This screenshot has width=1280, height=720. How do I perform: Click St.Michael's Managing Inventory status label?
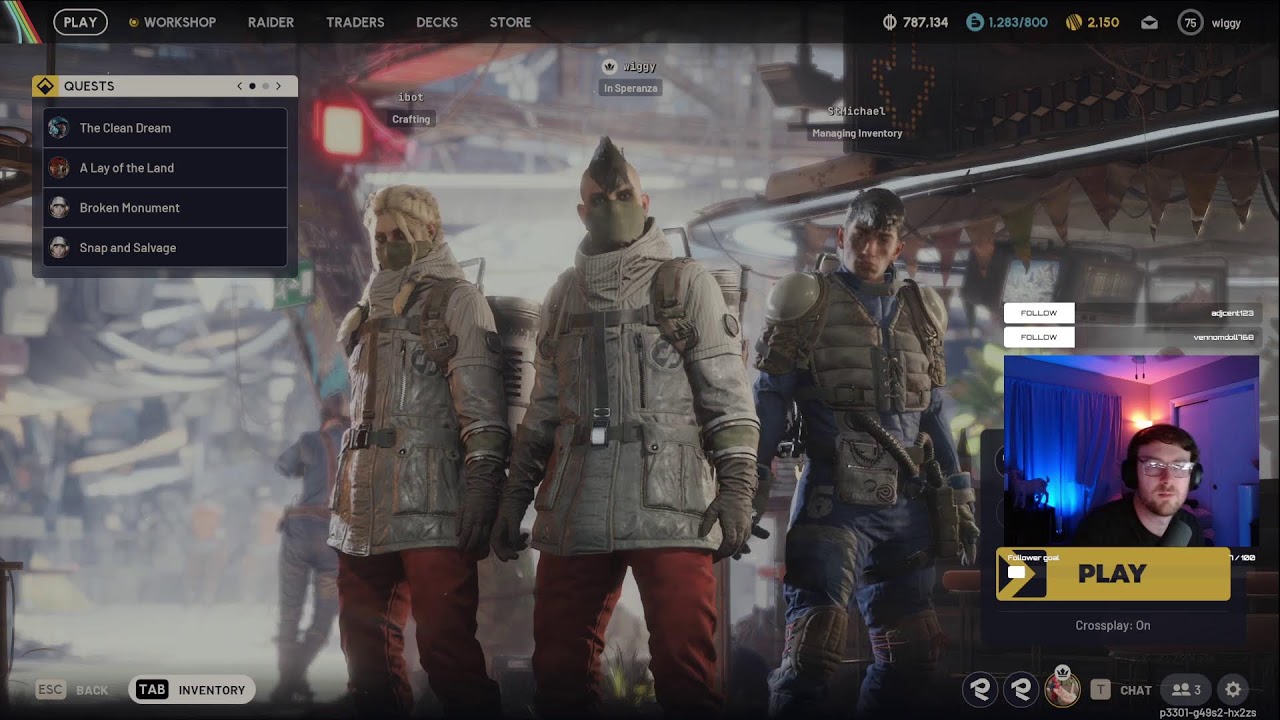(857, 133)
